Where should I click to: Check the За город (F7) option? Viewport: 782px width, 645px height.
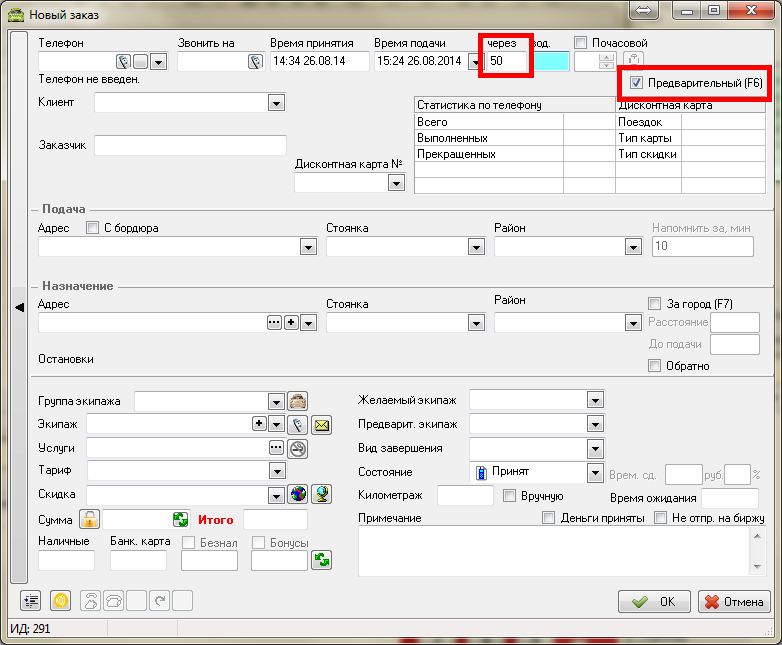pyautogui.click(x=655, y=303)
